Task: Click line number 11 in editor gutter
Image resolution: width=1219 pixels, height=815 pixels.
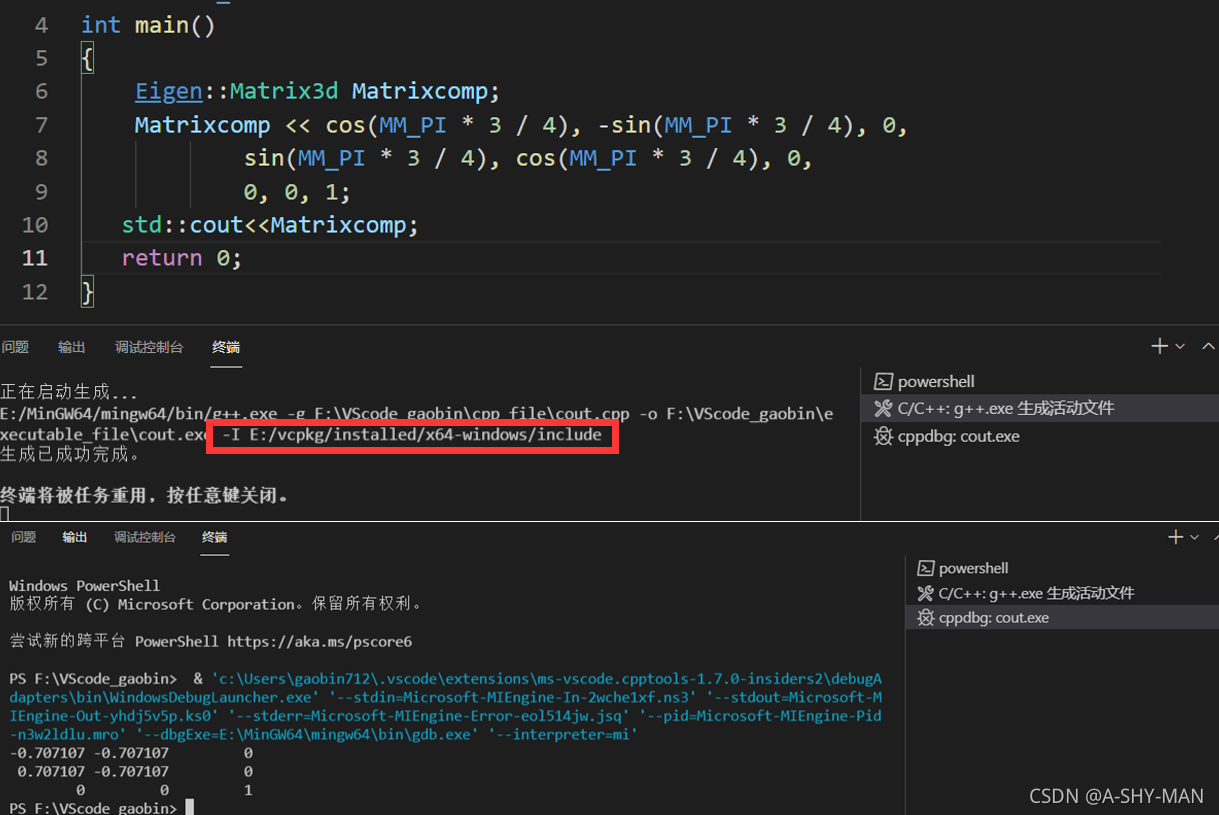Action: coord(34,258)
